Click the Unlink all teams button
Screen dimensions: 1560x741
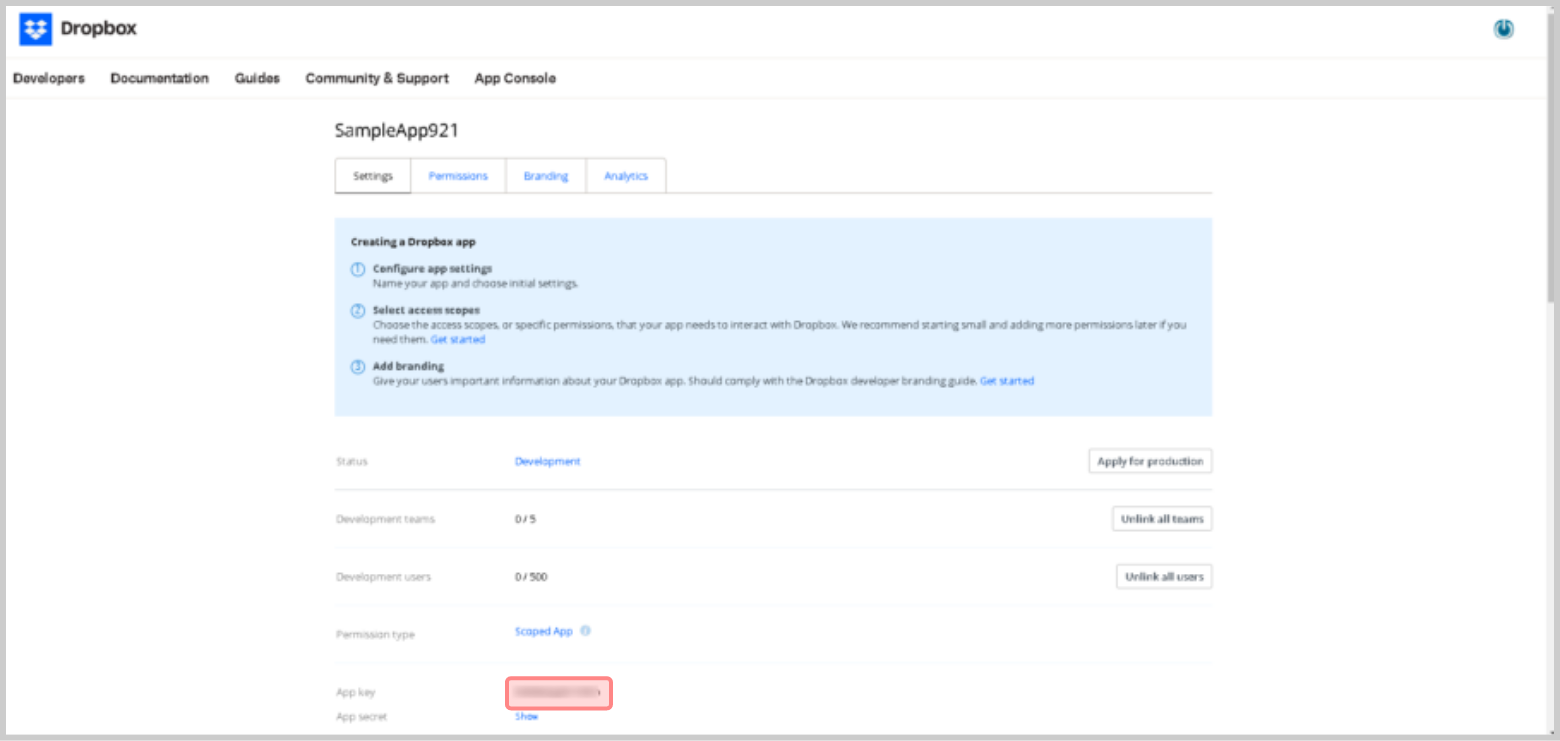coord(1162,519)
